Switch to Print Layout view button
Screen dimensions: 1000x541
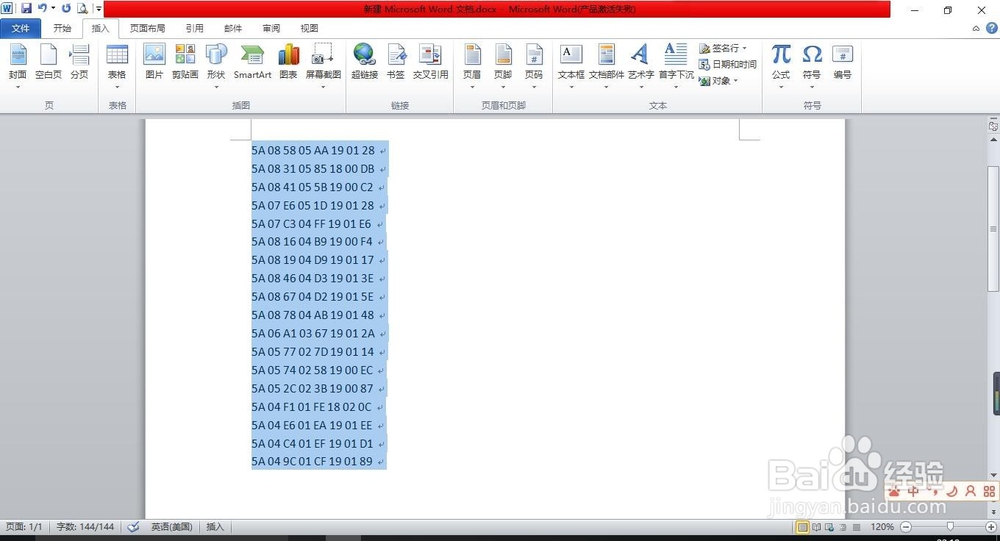(802, 527)
